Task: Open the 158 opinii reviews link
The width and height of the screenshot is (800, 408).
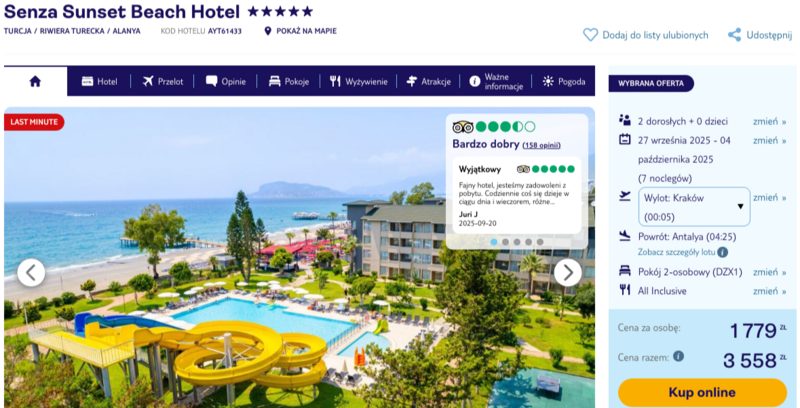Action: pos(541,145)
